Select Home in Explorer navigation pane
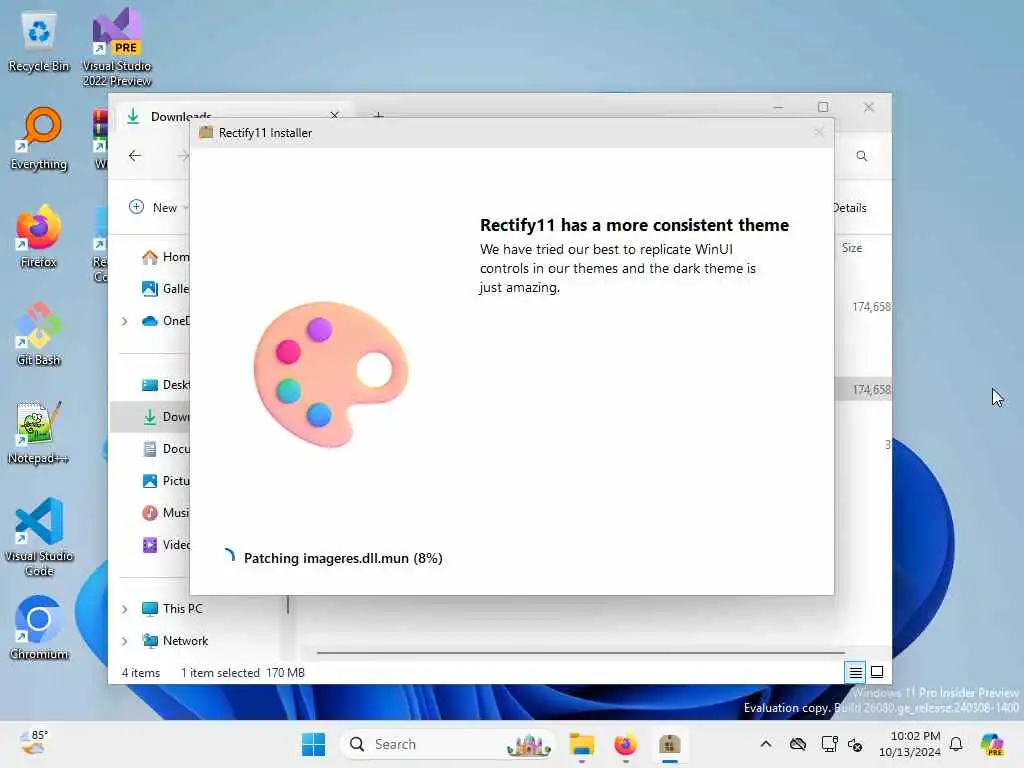This screenshot has height=768, width=1024. click(165, 257)
